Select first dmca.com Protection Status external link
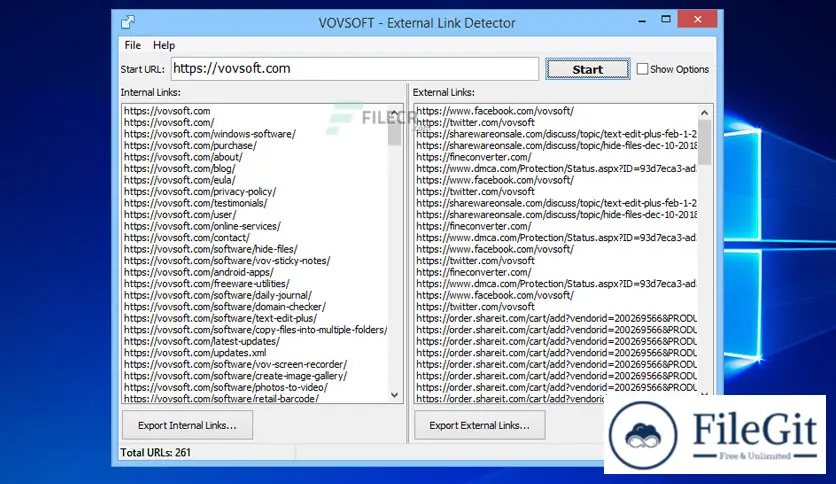The width and height of the screenshot is (836, 484). click(556, 168)
